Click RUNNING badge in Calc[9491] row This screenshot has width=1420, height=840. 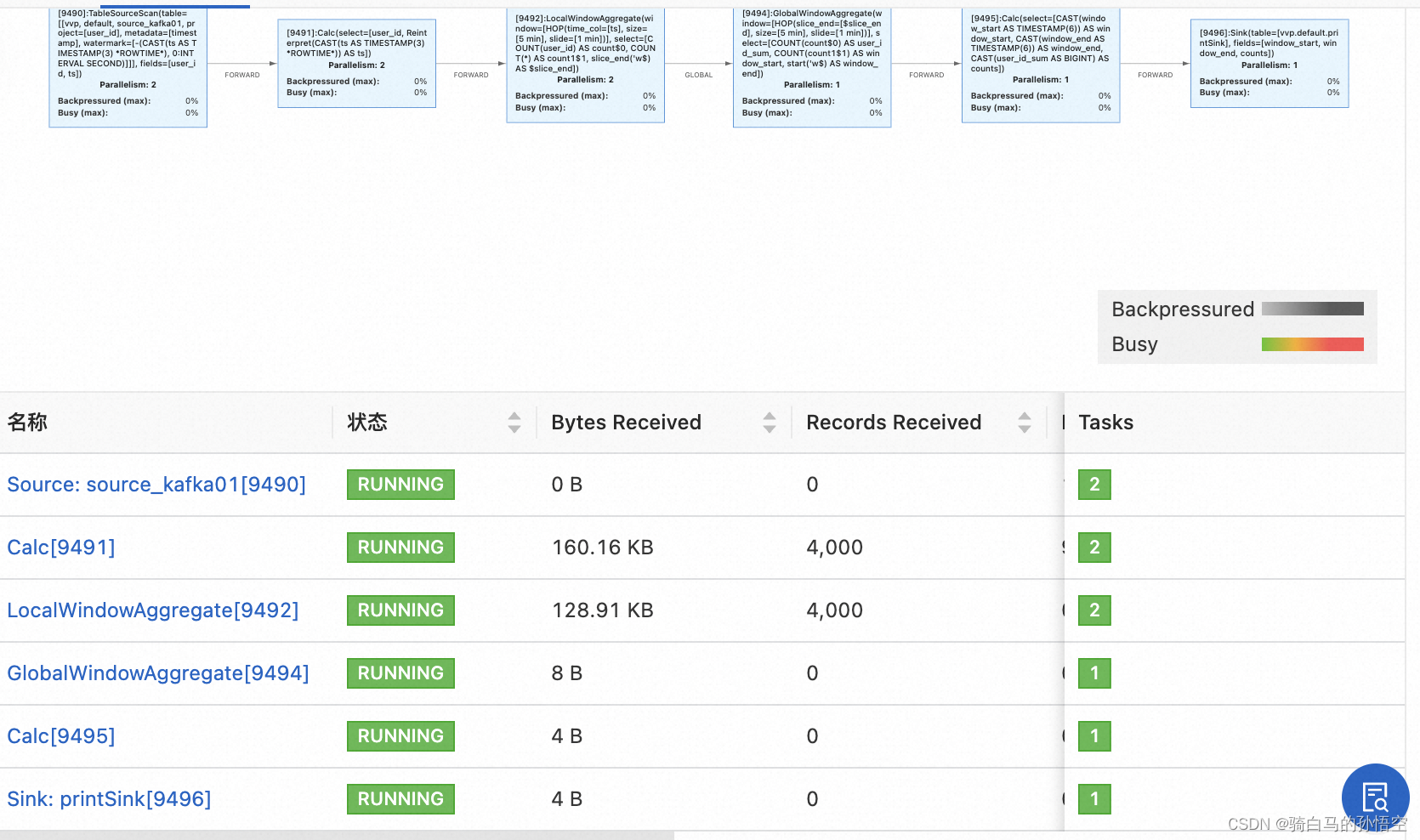(x=400, y=548)
